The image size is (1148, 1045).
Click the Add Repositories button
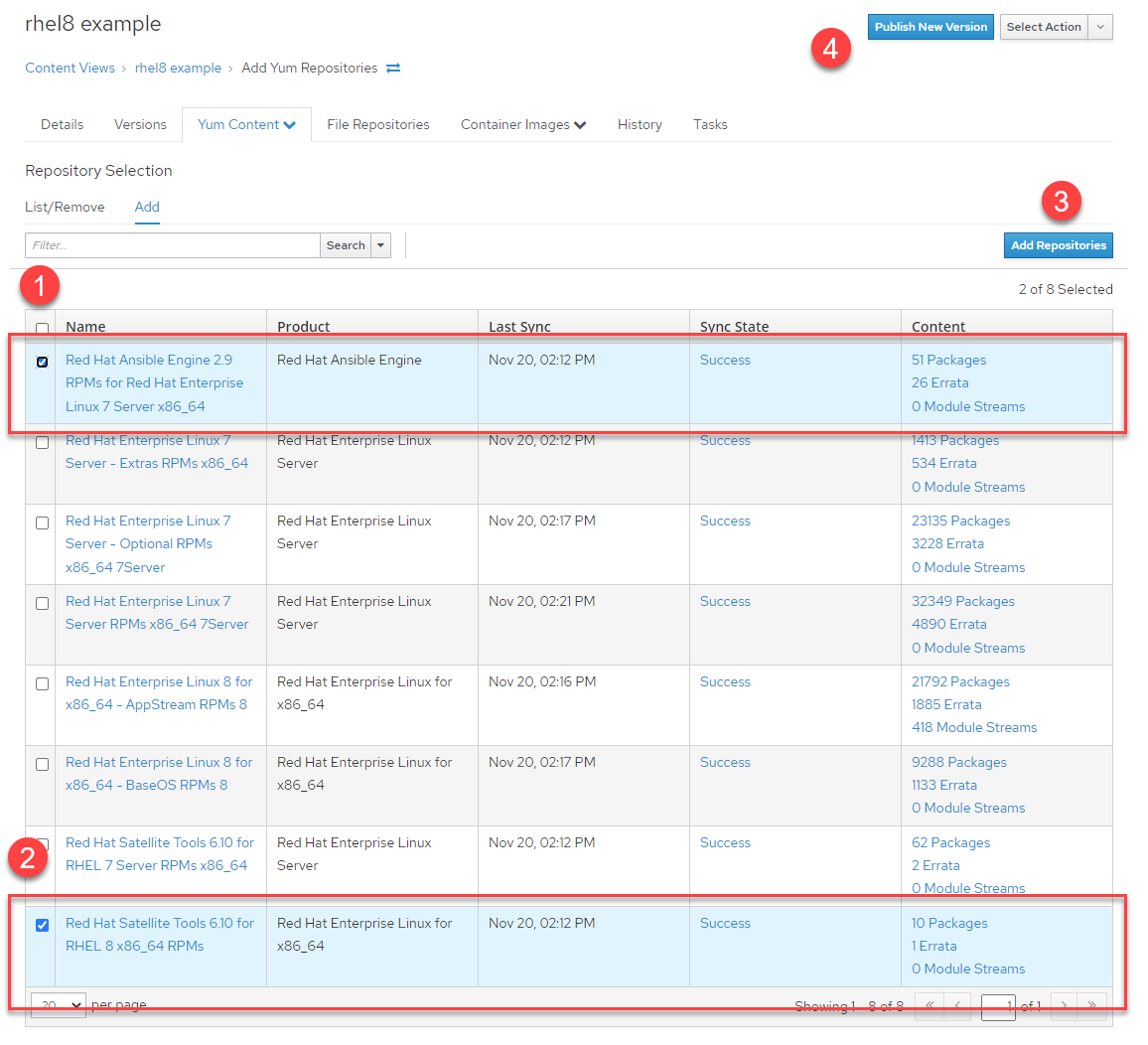coord(1058,245)
